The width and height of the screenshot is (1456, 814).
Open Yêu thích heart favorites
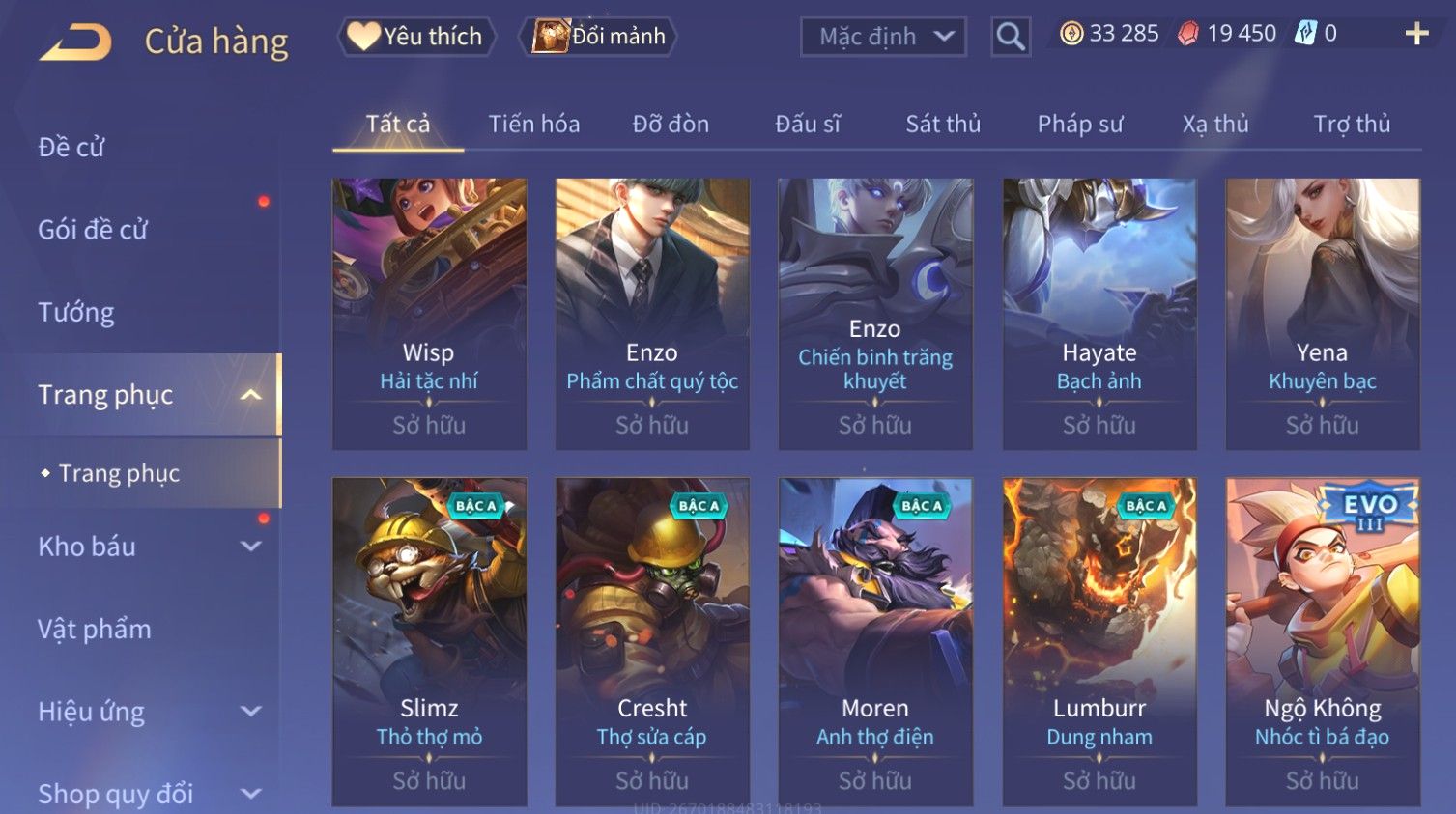pos(416,37)
